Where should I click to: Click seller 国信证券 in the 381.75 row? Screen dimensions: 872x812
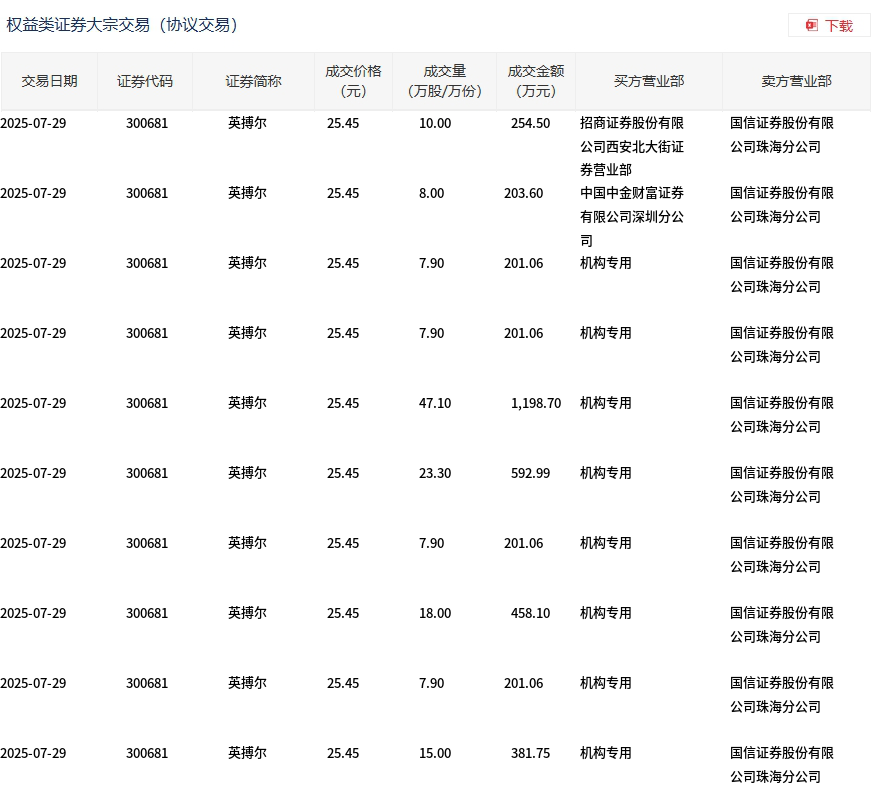click(x=782, y=765)
